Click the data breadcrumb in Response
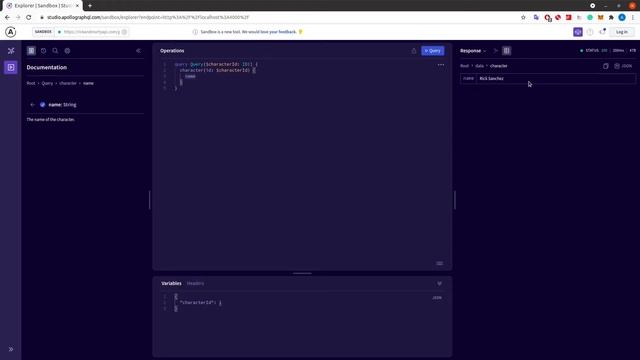The image size is (640, 360). (x=479, y=66)
